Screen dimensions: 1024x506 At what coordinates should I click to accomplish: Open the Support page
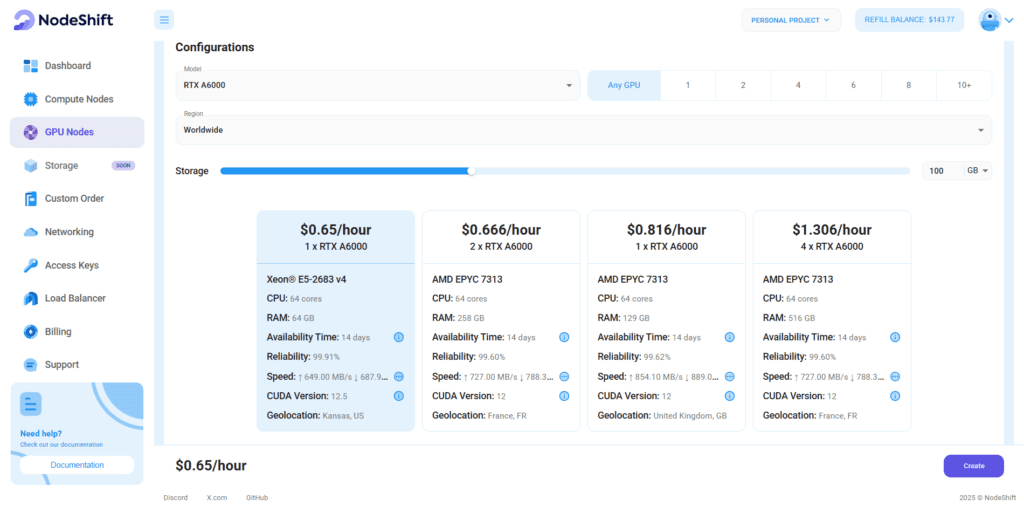[x=77, y=365]
